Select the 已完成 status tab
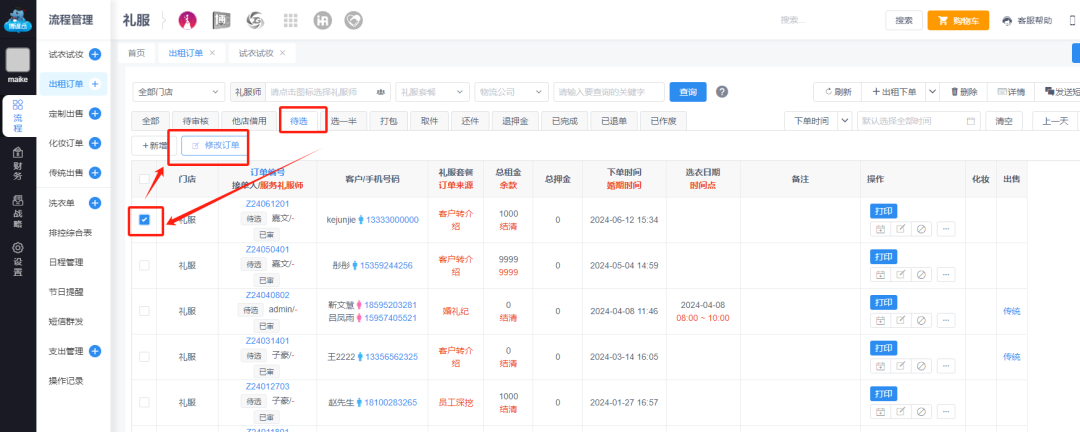The image size is (1080, 432). point(564,121)
